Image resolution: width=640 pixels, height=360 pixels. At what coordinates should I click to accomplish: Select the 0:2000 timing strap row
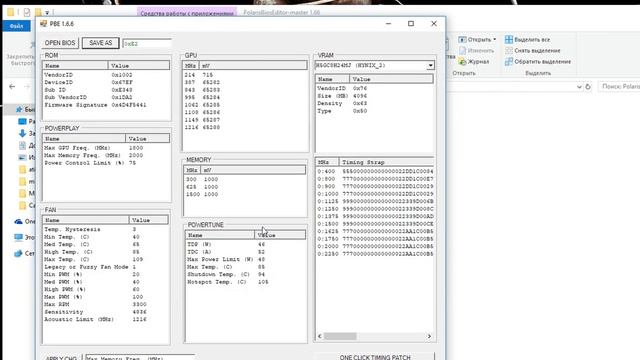click(375, 246)
